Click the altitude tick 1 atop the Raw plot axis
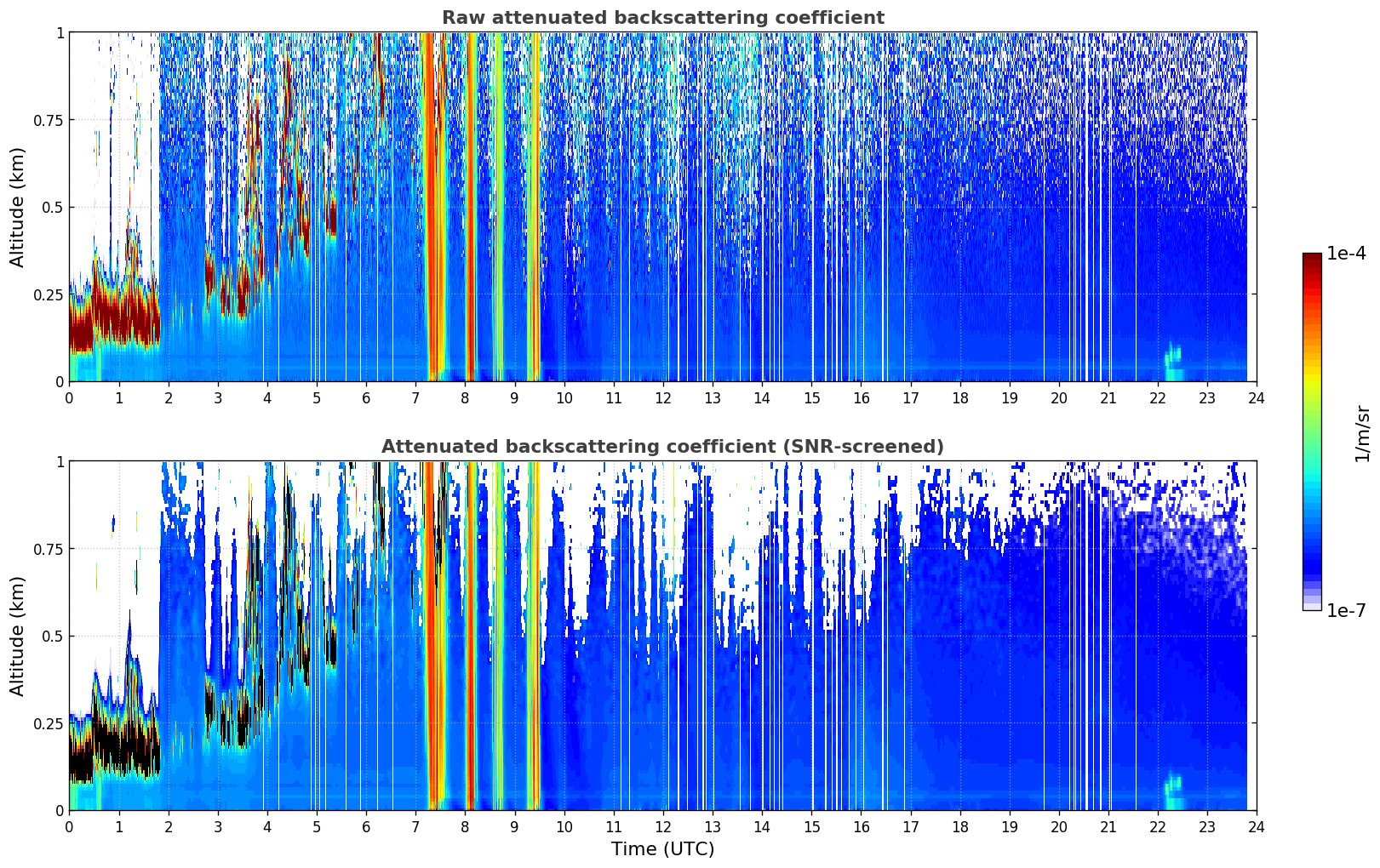Screen dimensions: 1380x868 [x=60, y=33]
